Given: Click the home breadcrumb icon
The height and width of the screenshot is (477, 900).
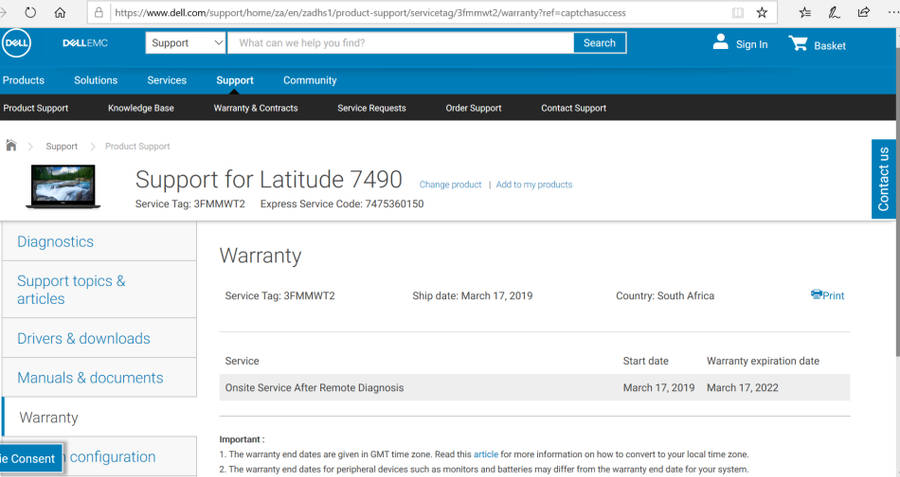Looking at the screenshot, I should click(11, 145).
